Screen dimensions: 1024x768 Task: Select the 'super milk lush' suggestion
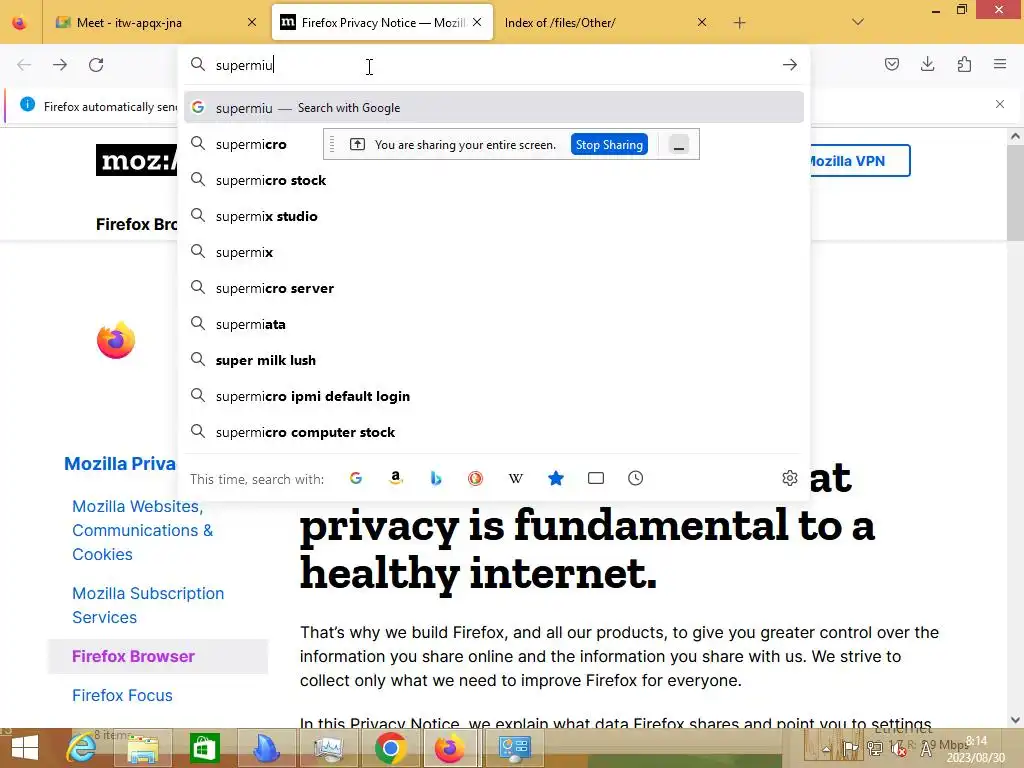click(494, 360)
